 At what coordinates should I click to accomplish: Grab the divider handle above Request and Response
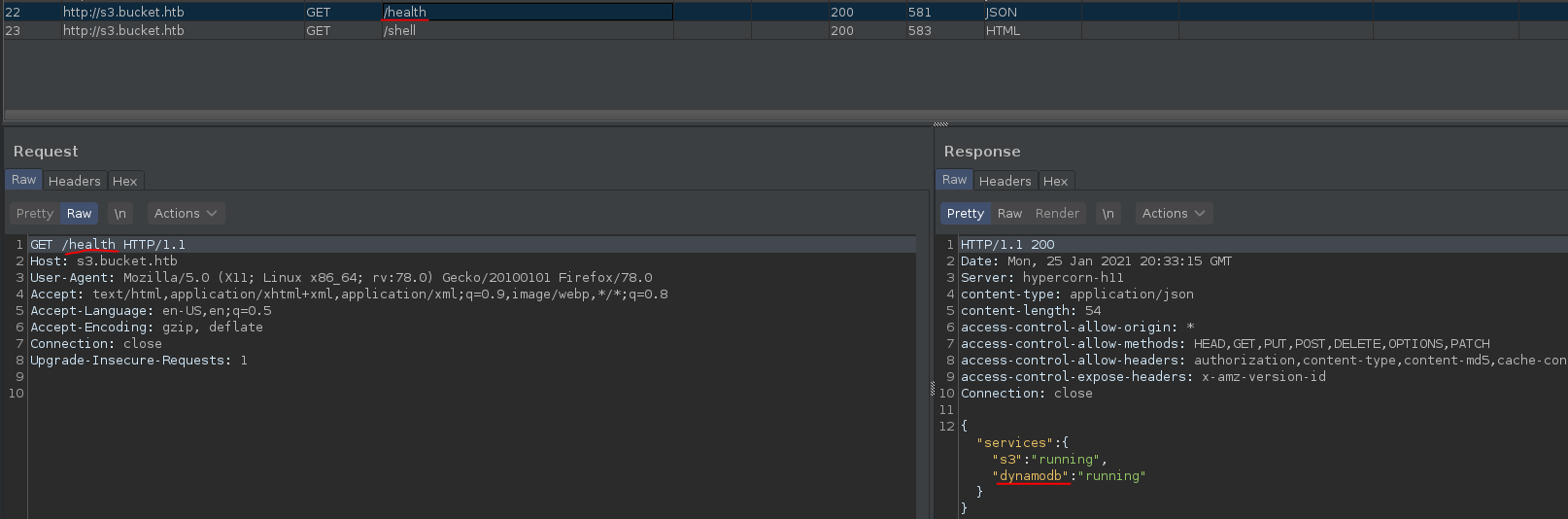(x=939, y=124)
